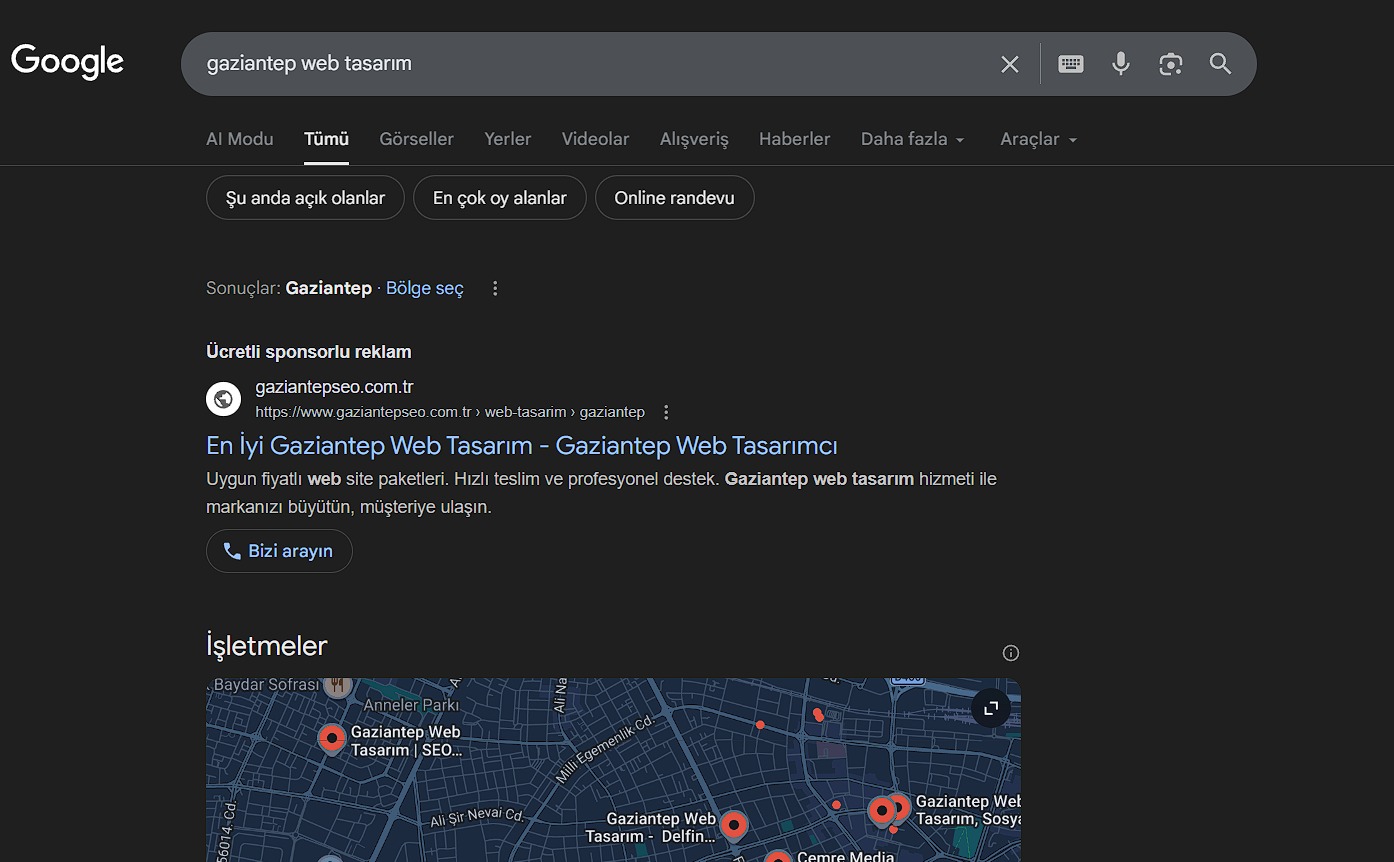Toggle the 'Online randevu' filter chip

coord(674,198)
